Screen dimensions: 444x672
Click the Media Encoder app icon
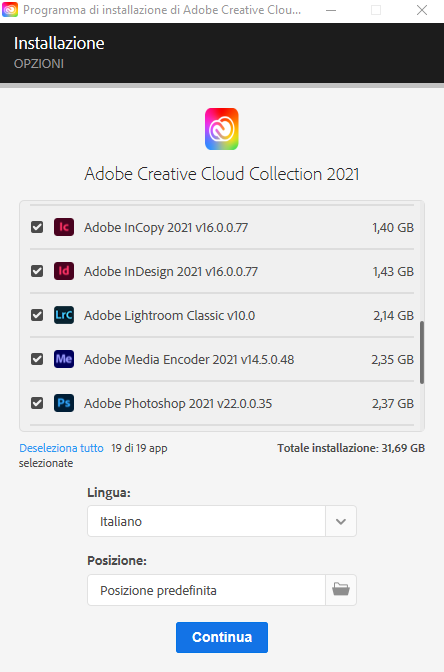coord(64,359)
